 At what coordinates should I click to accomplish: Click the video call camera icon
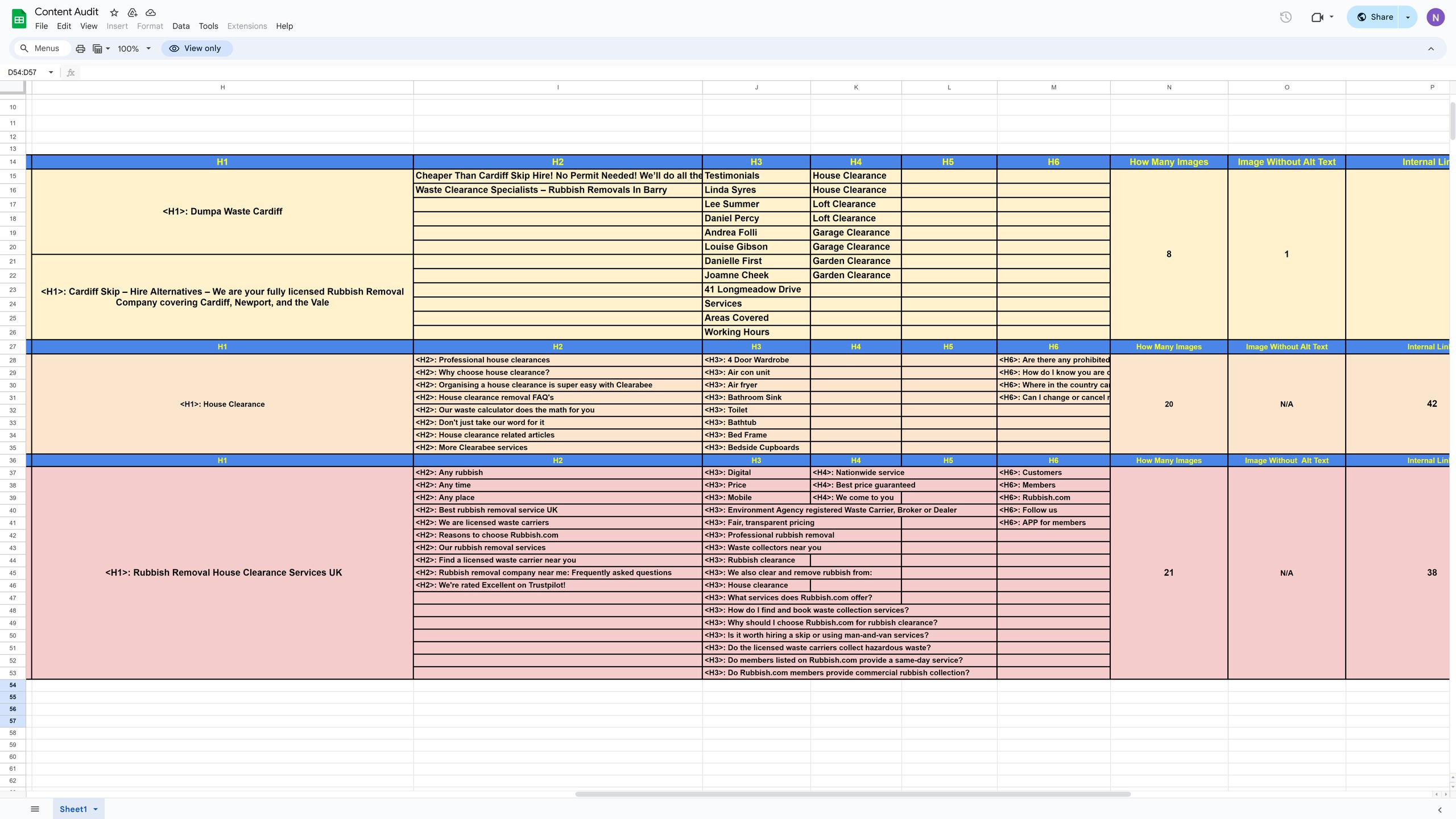click(x=1317, y=17)
